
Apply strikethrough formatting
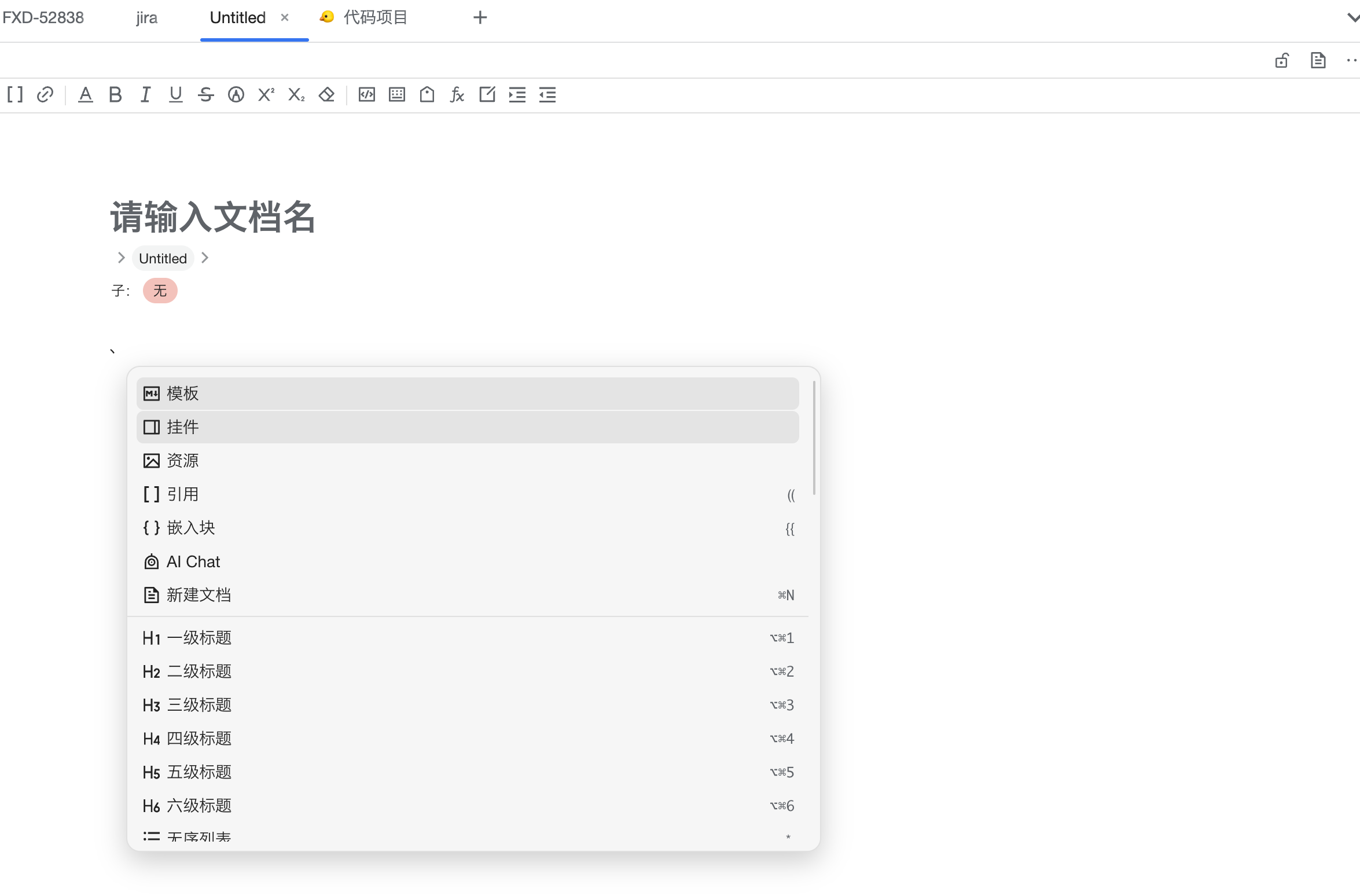click(205, 94)
